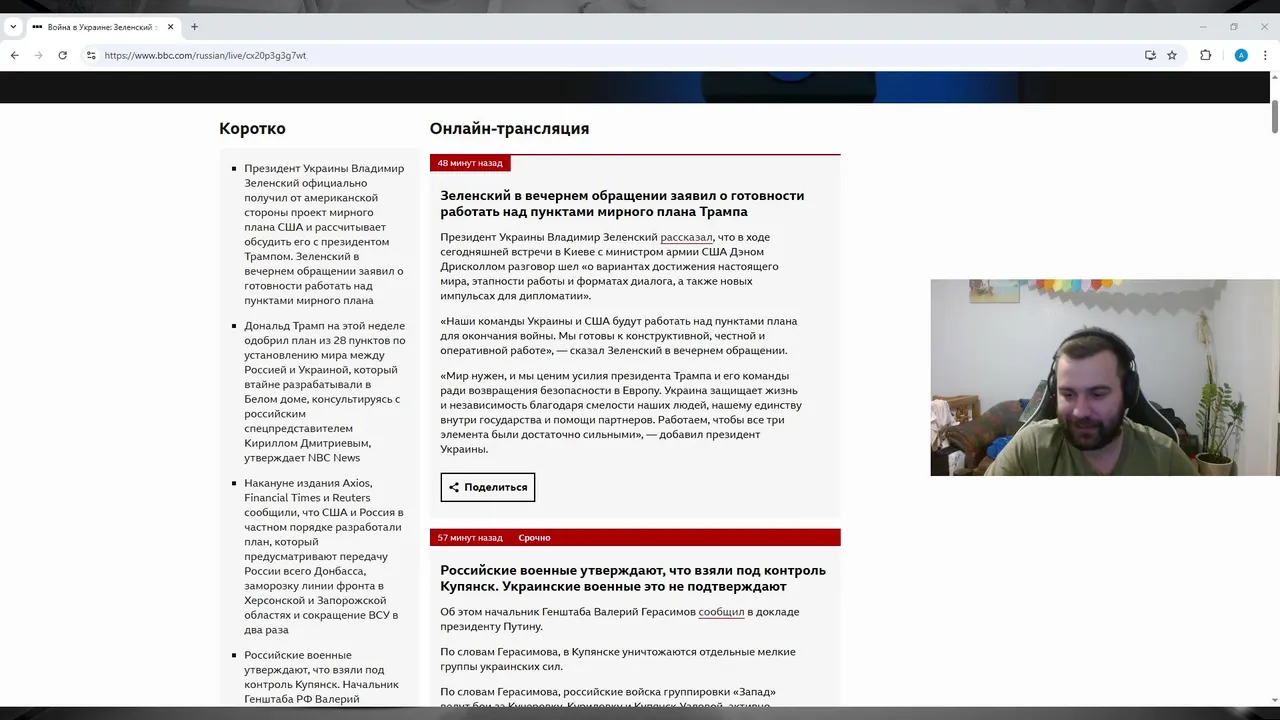Close the Война в Украине tab

pyautogui.click(x=171, y=27)
